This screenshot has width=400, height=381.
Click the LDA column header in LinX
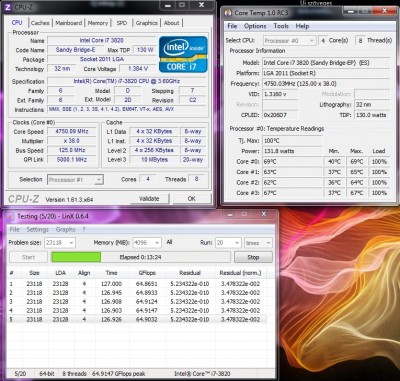[60, 273]
